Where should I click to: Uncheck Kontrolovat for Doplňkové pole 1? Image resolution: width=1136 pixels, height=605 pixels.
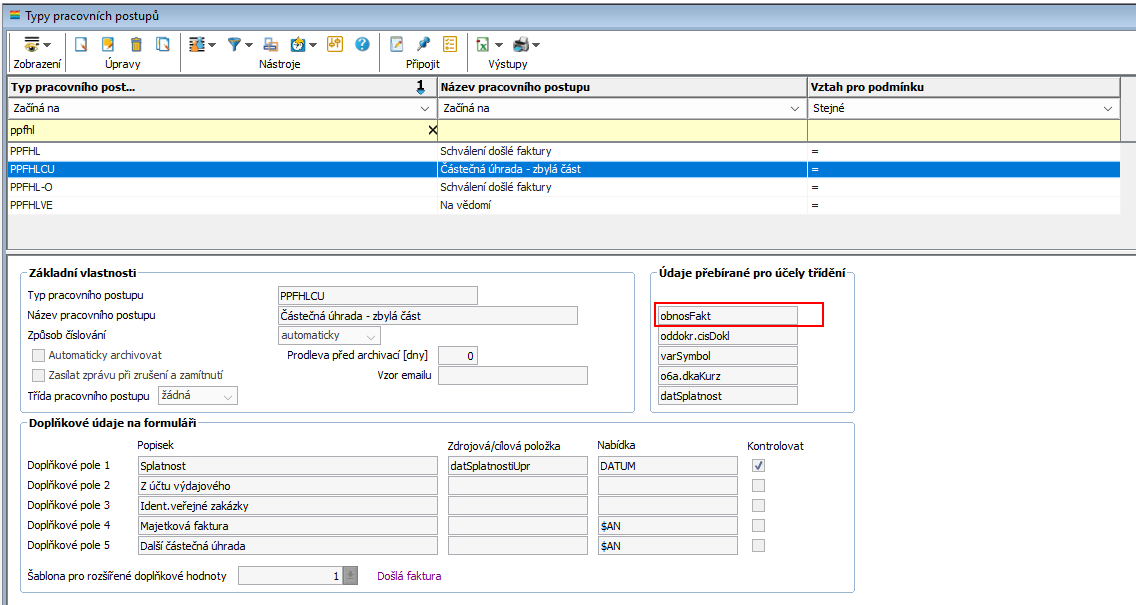point(759,465)
